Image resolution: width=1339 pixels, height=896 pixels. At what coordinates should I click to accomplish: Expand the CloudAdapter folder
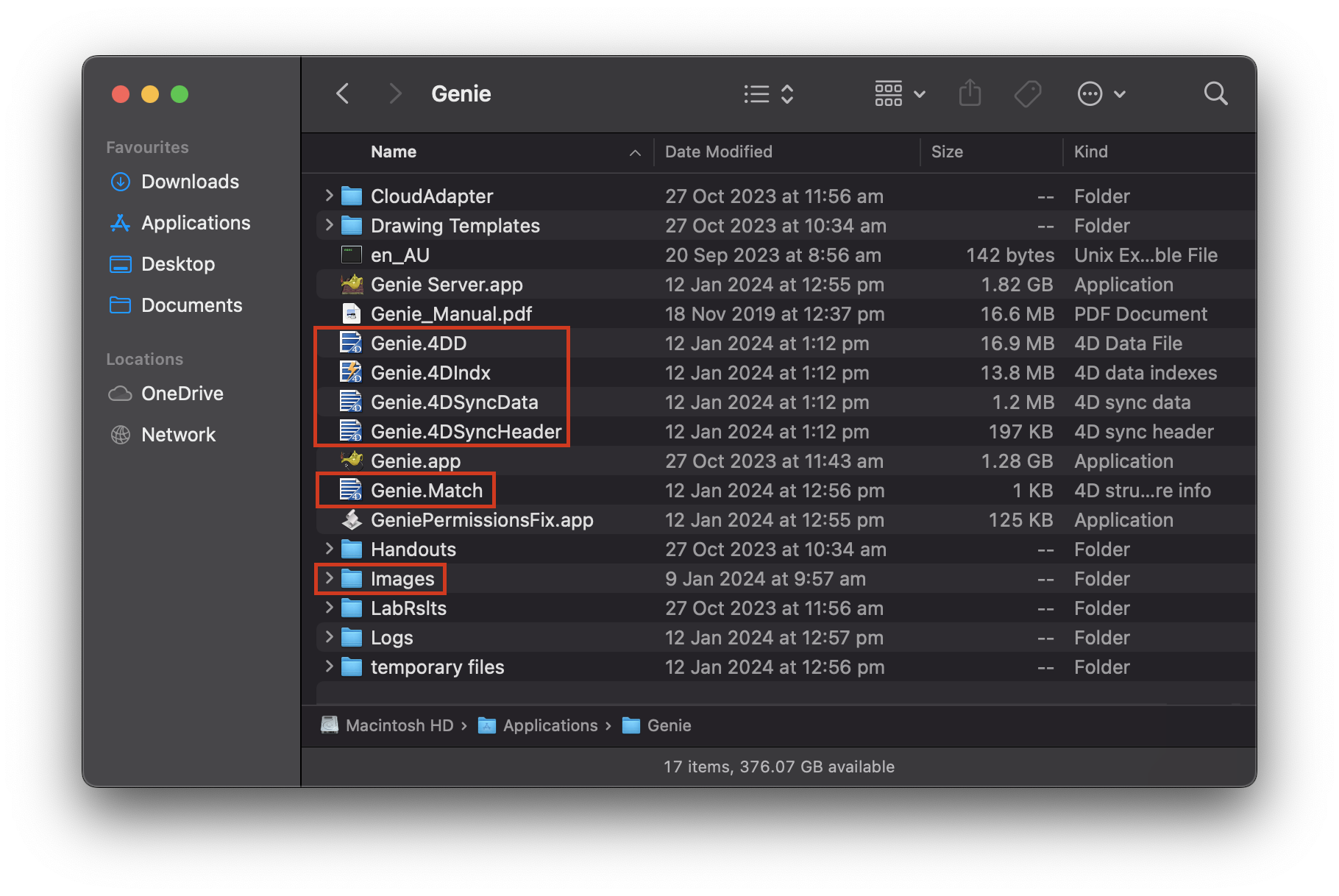(x=328, y=196)
